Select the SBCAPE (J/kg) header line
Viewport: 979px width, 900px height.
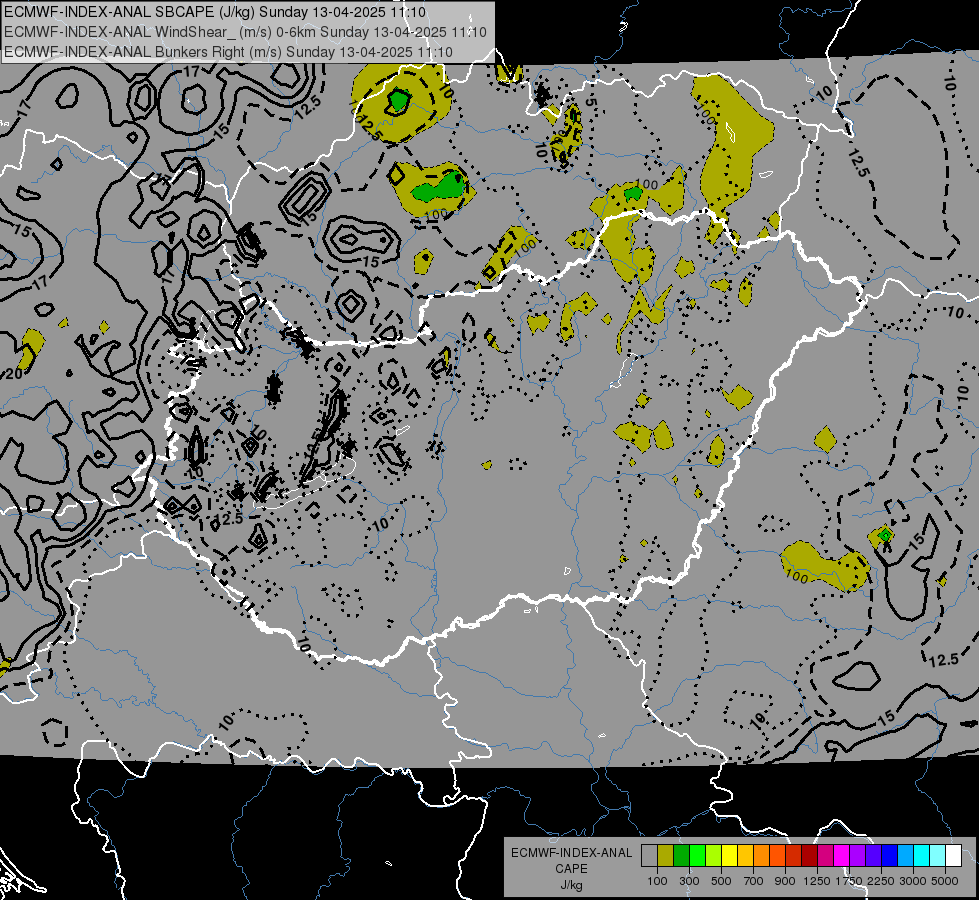215,12
